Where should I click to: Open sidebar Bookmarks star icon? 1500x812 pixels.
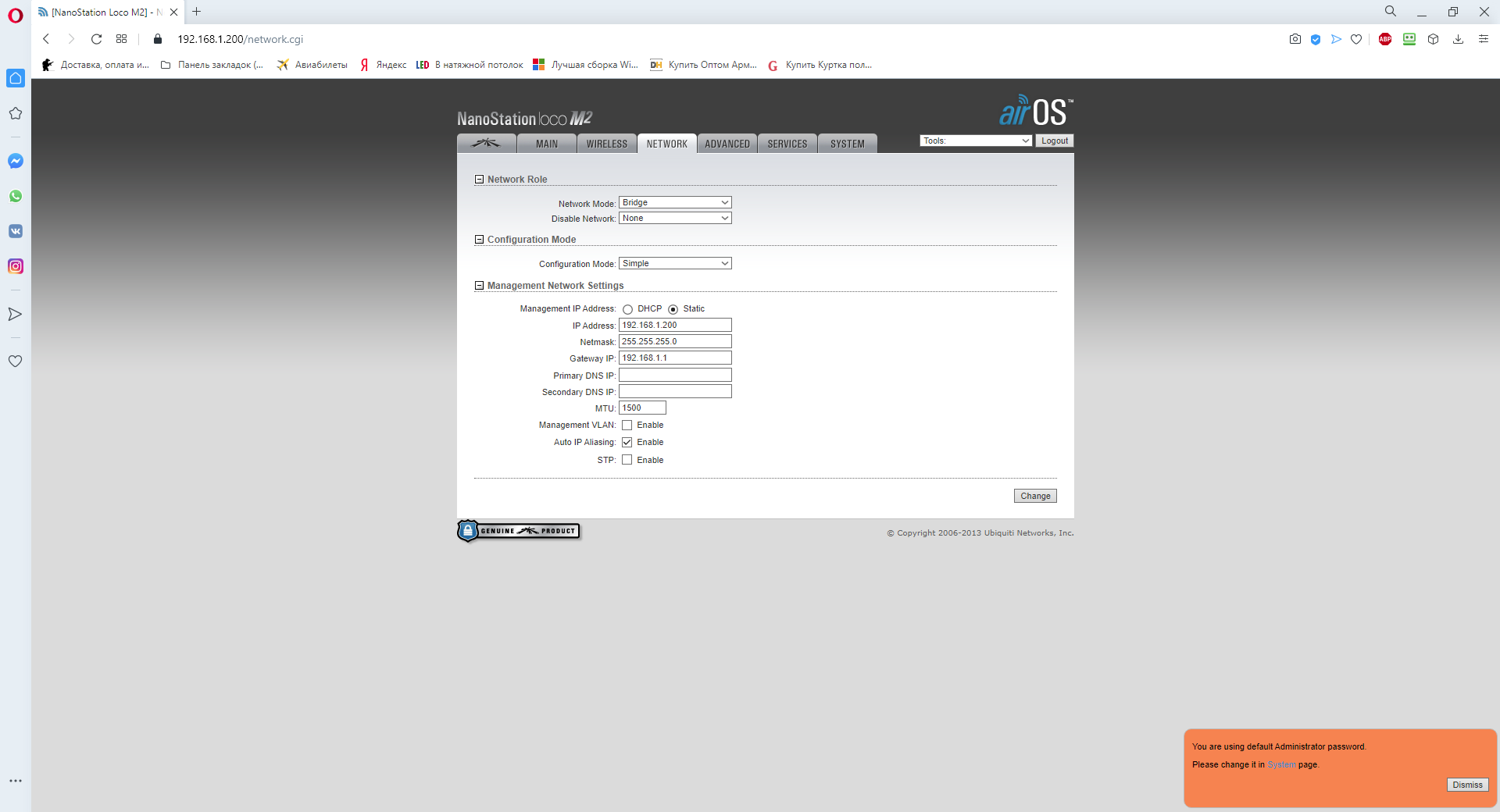coord(16,113)
